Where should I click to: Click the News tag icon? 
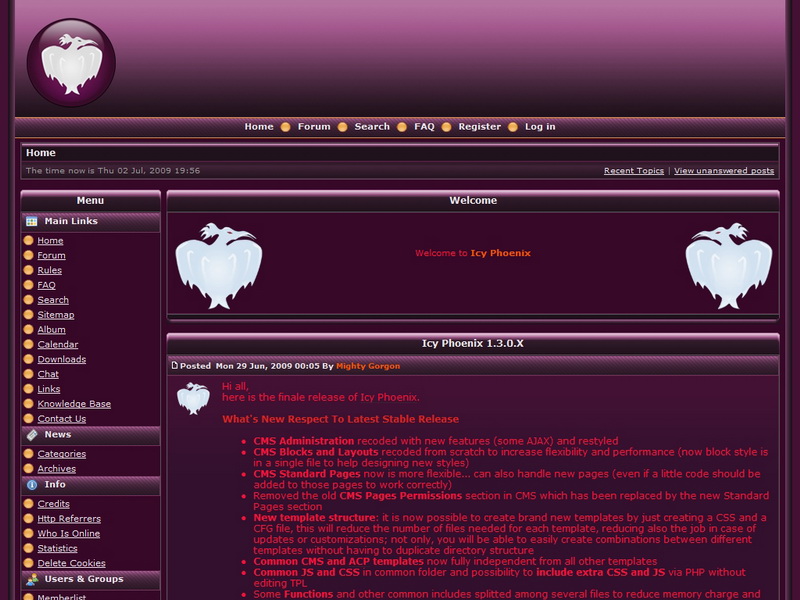32,435
